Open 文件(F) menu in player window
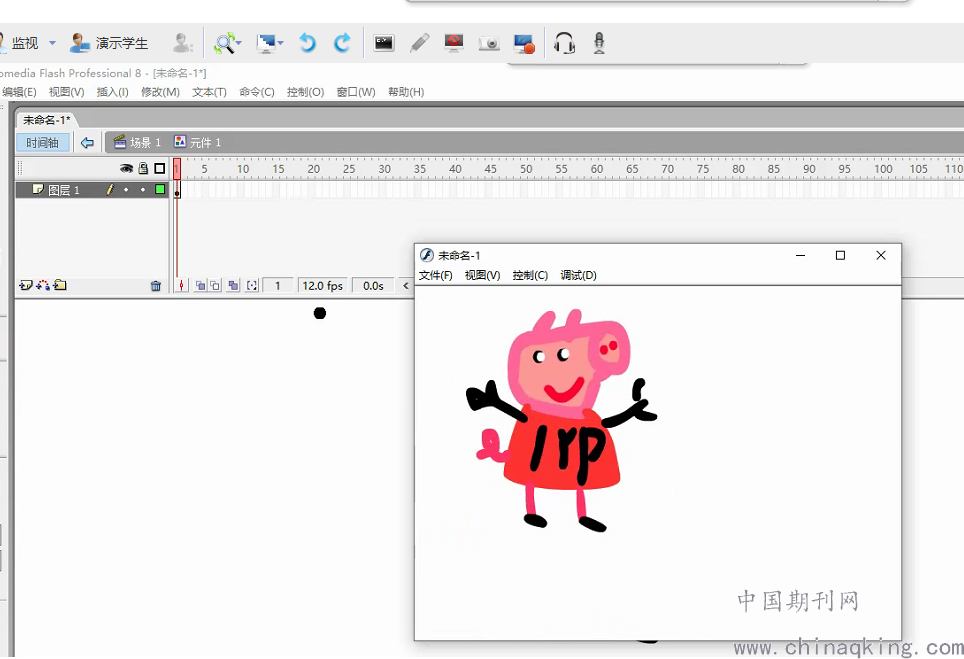 (x=435, y=275)
